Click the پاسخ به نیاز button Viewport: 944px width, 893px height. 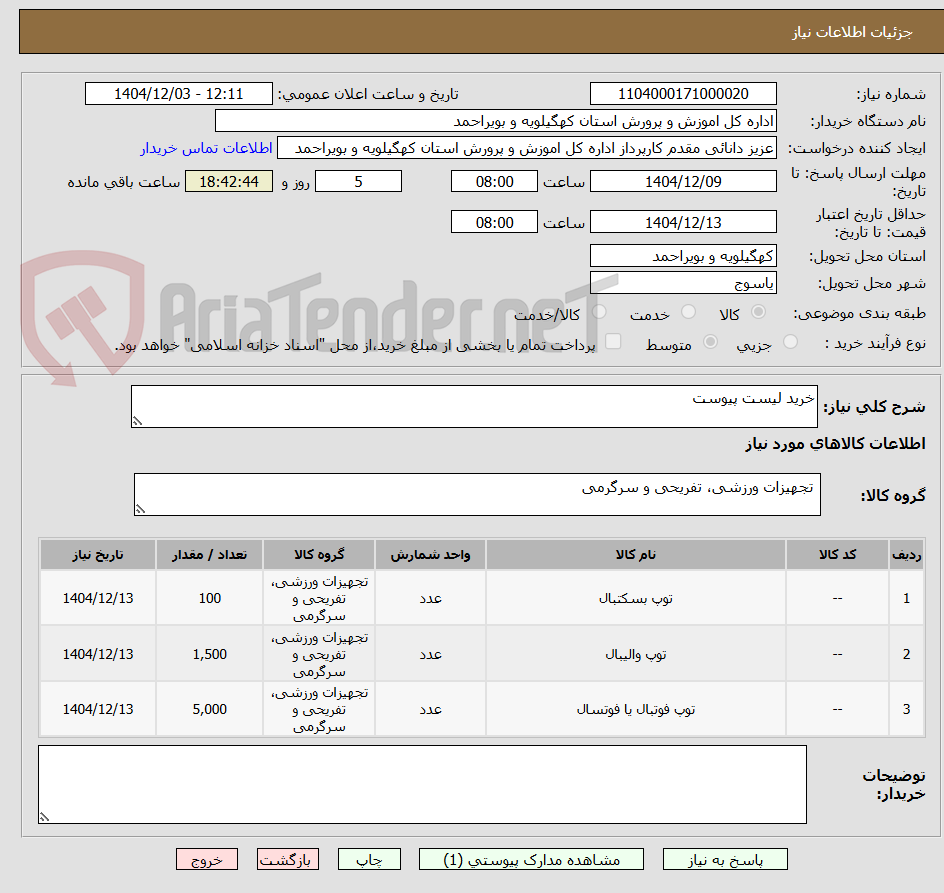[x=725, y=859]
